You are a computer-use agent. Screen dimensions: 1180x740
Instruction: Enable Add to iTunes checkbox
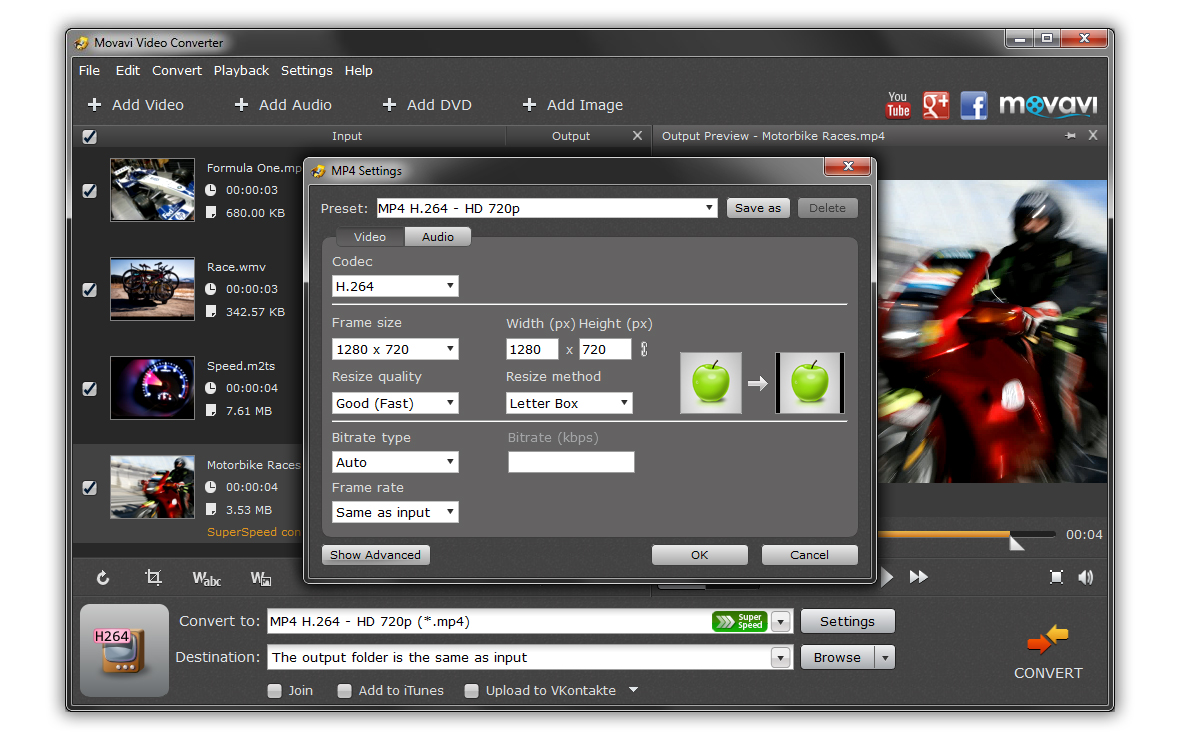tap(345, 691)
